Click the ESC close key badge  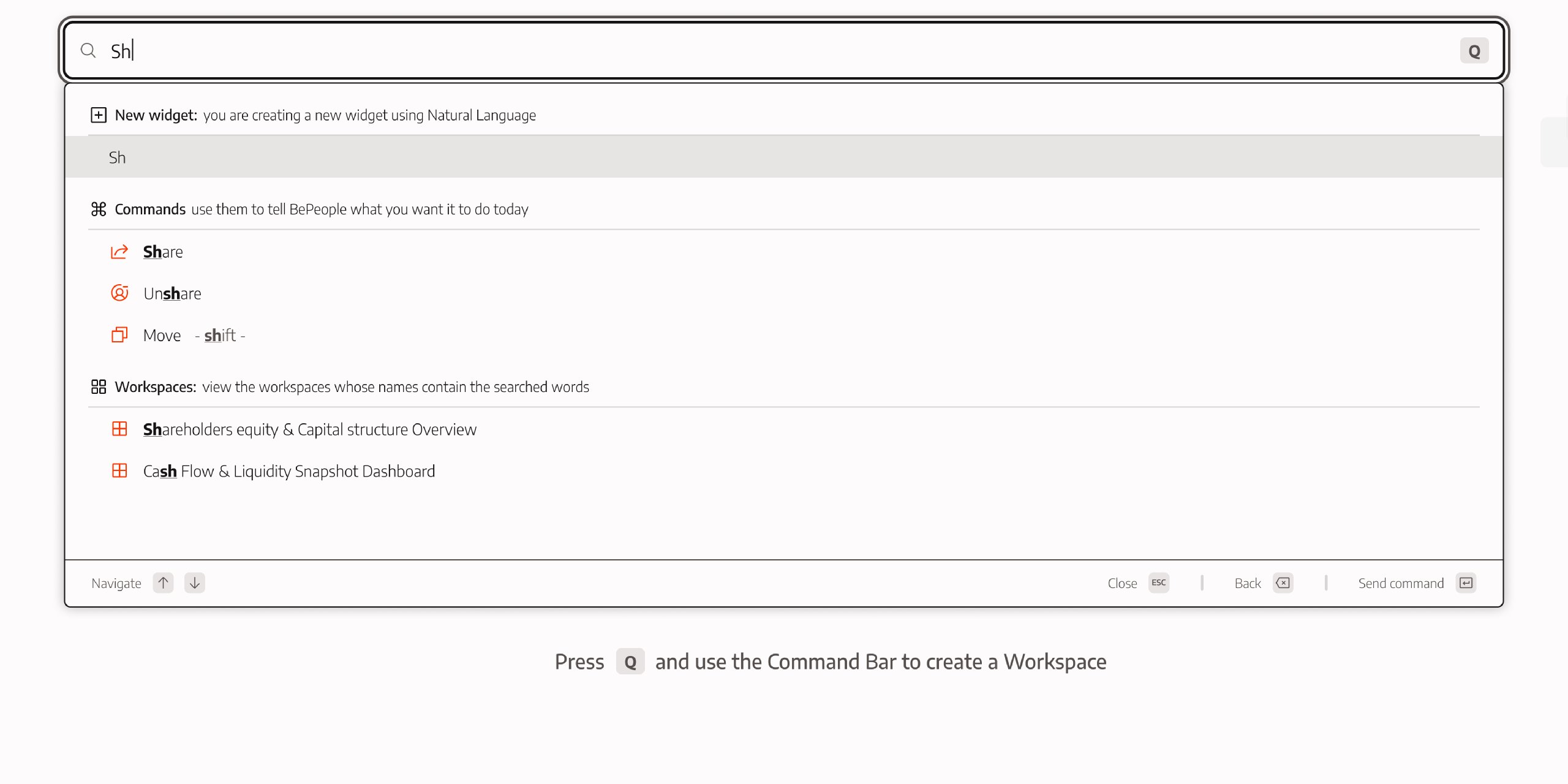[1158, 582]
